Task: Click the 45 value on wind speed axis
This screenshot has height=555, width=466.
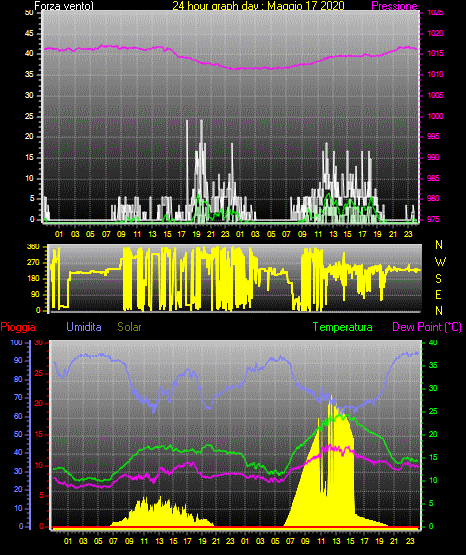Action: 29,33
